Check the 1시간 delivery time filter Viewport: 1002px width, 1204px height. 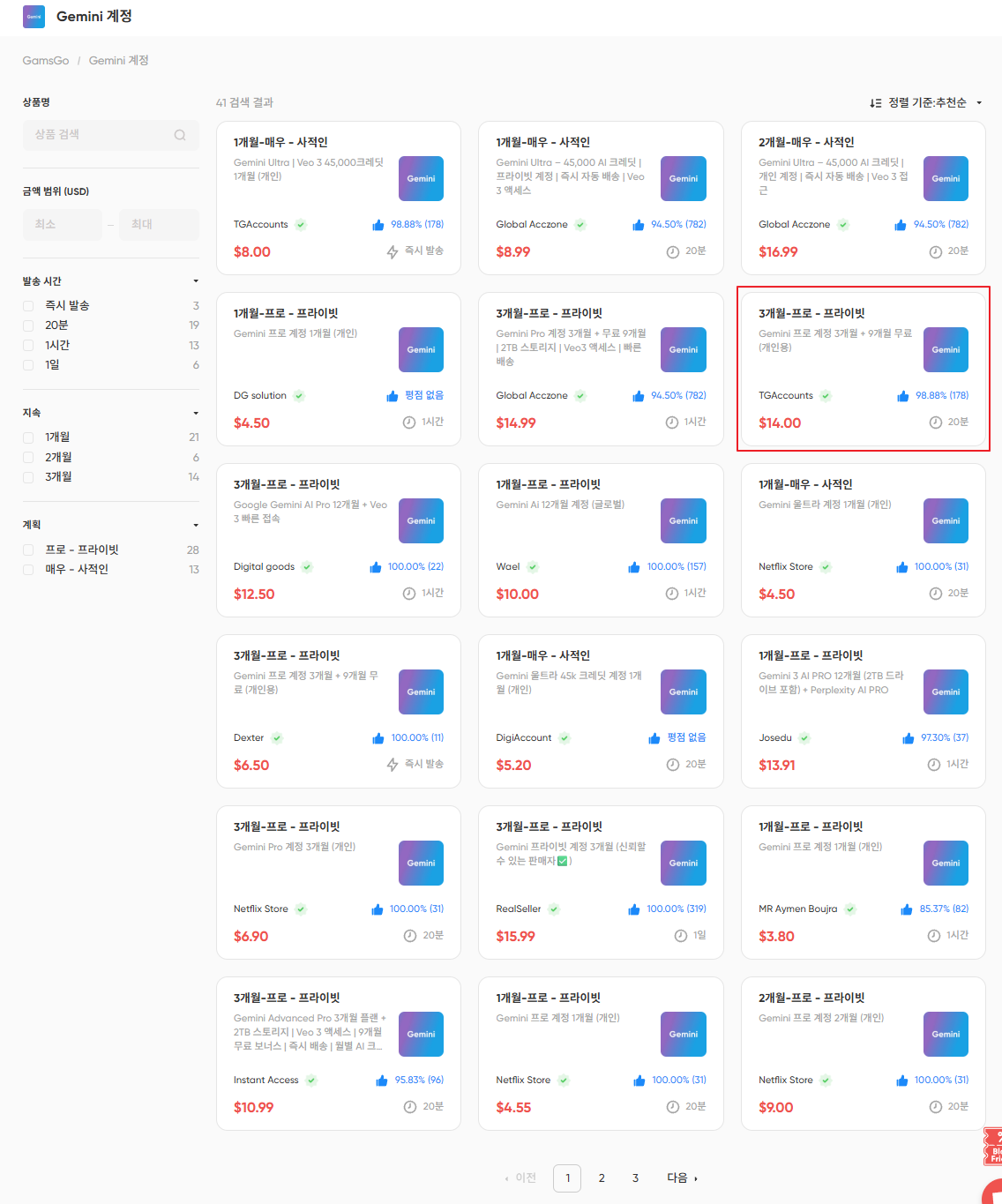tap(28, 346)
